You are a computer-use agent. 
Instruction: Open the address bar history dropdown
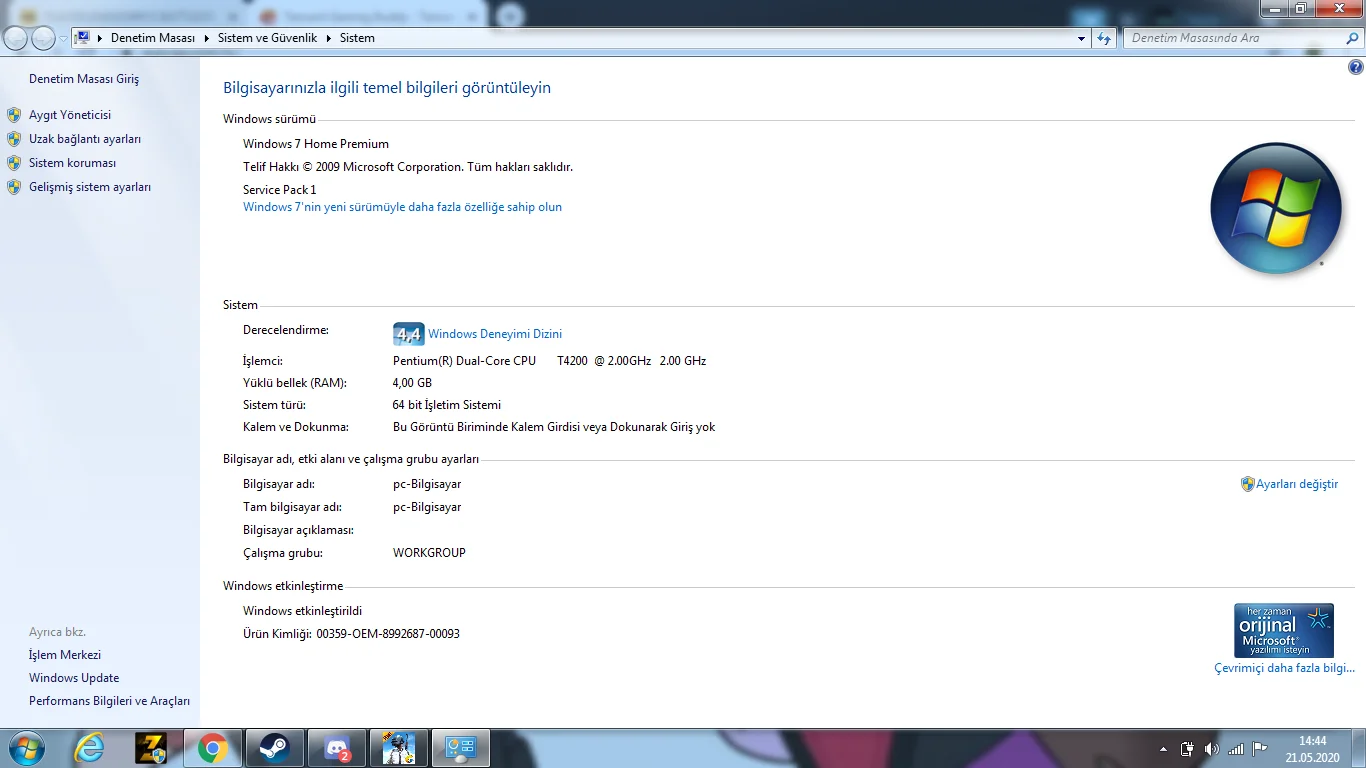(x=1081, y=39)
